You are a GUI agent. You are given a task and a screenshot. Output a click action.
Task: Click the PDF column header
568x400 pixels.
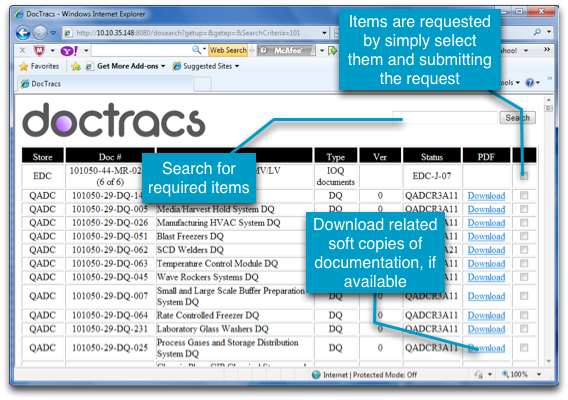click(x=486, y=157)
